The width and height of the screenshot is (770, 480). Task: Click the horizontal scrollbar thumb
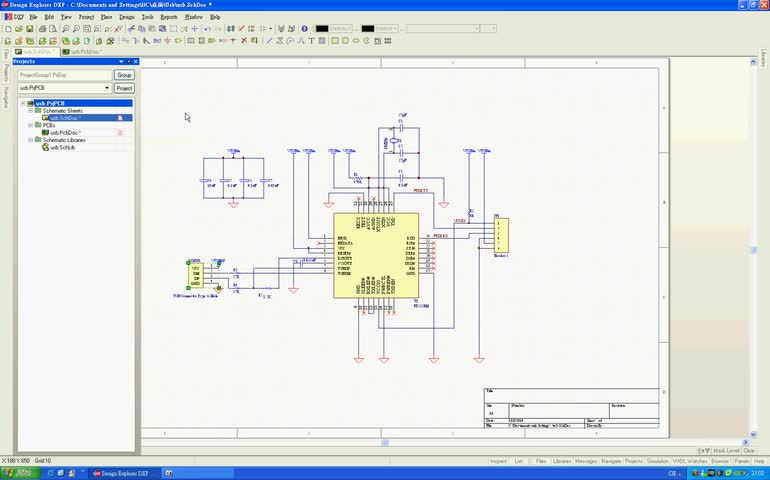385,443
